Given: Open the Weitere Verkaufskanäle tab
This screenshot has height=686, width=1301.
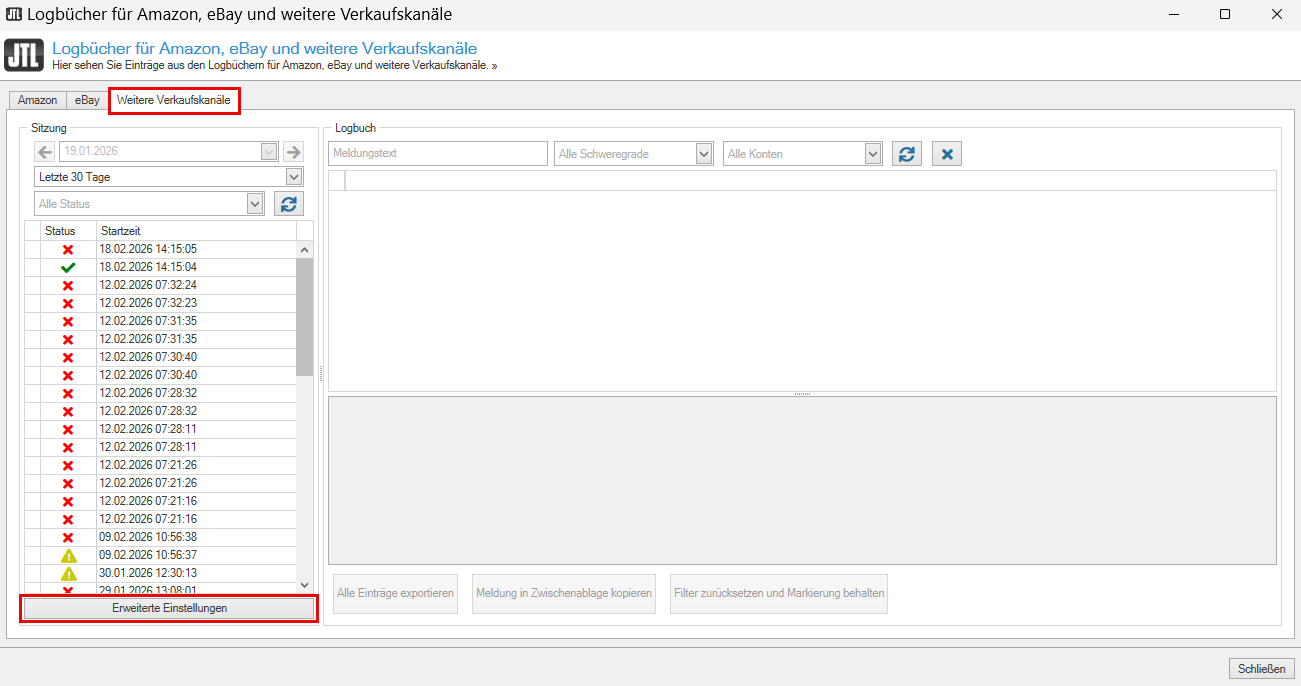Looking at the screenshot, I should tap(173, 100).
